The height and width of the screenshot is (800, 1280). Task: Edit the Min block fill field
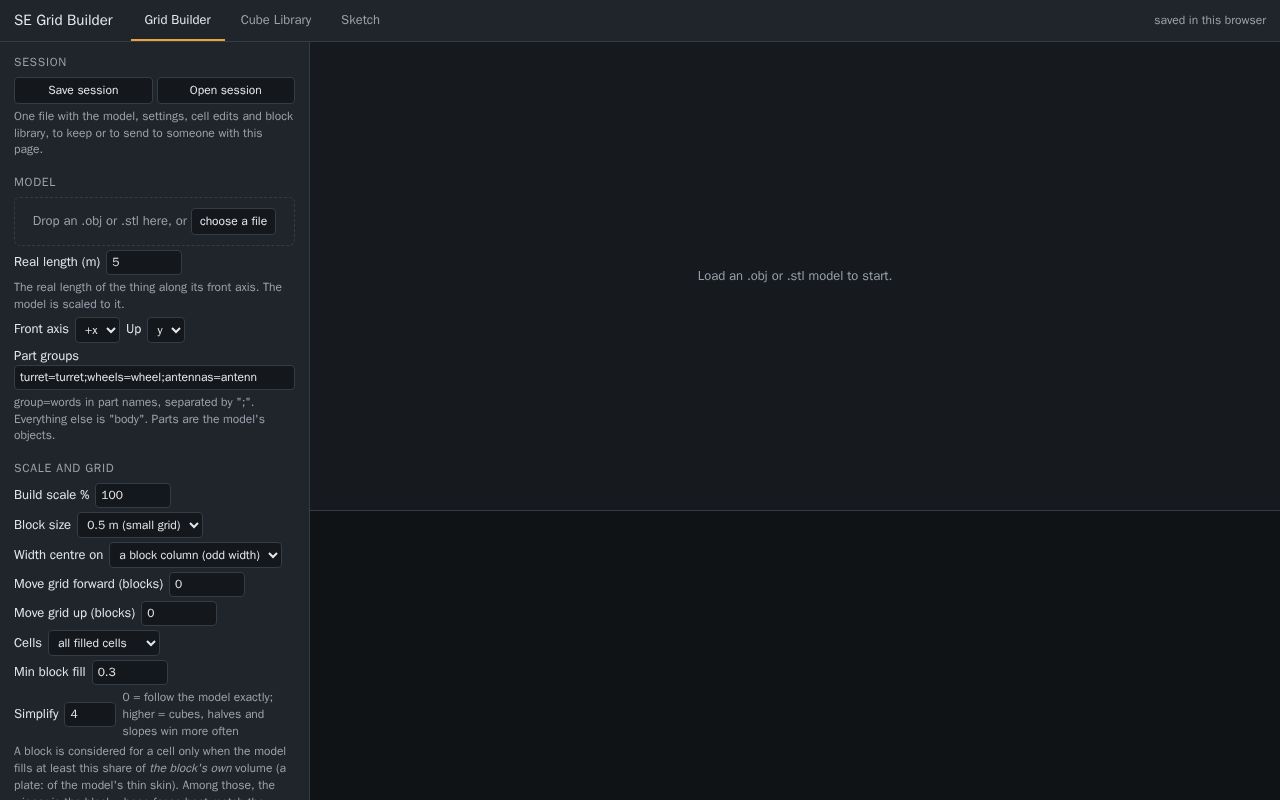pos(130,672)
